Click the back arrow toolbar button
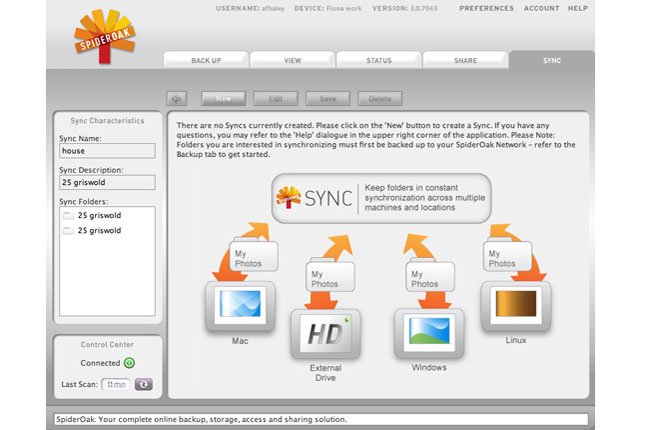 point(177,99)
